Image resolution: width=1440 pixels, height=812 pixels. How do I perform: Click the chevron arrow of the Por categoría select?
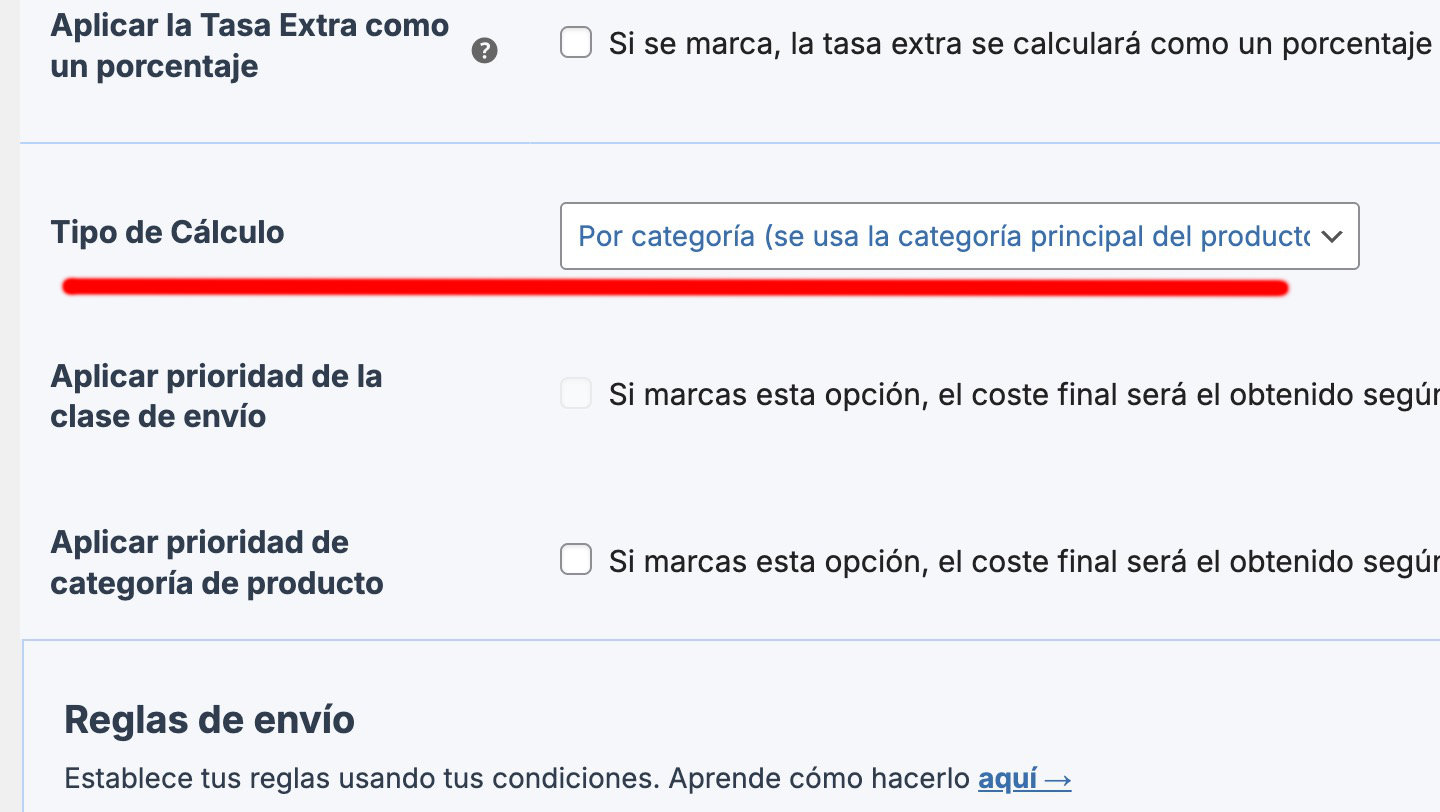1331,237
